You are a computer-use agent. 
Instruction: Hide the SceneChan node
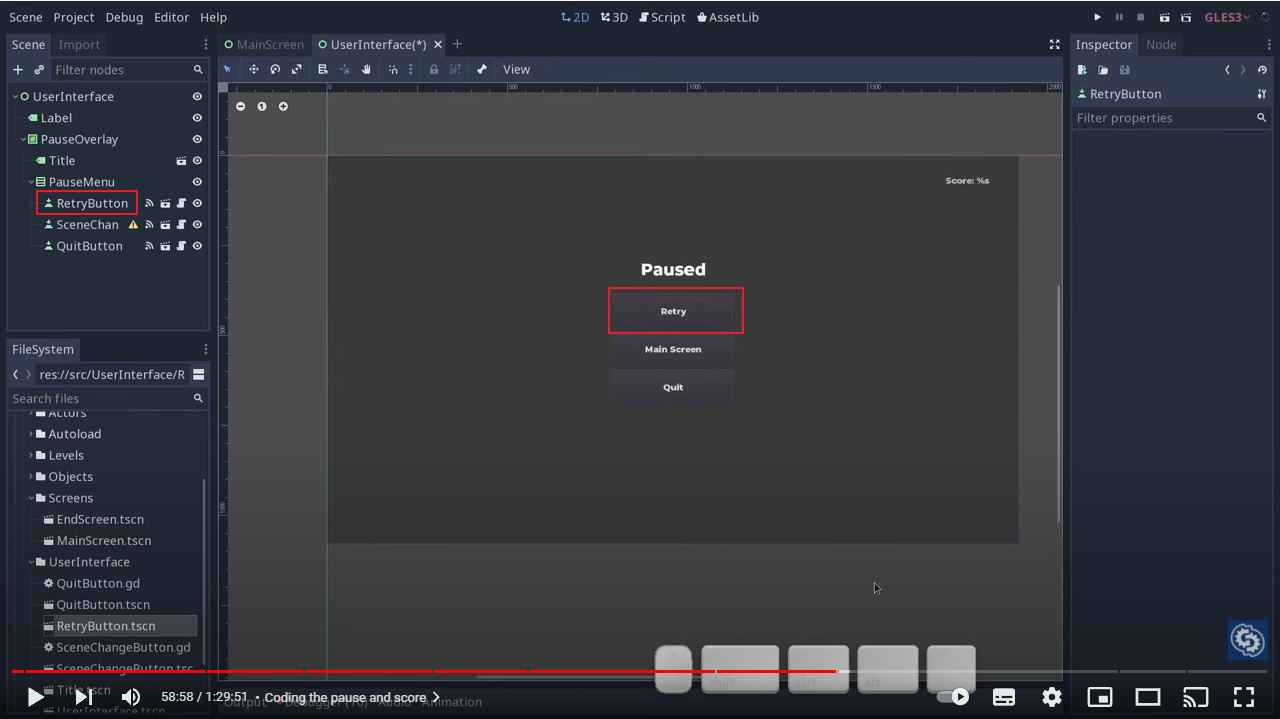point(197,225)
